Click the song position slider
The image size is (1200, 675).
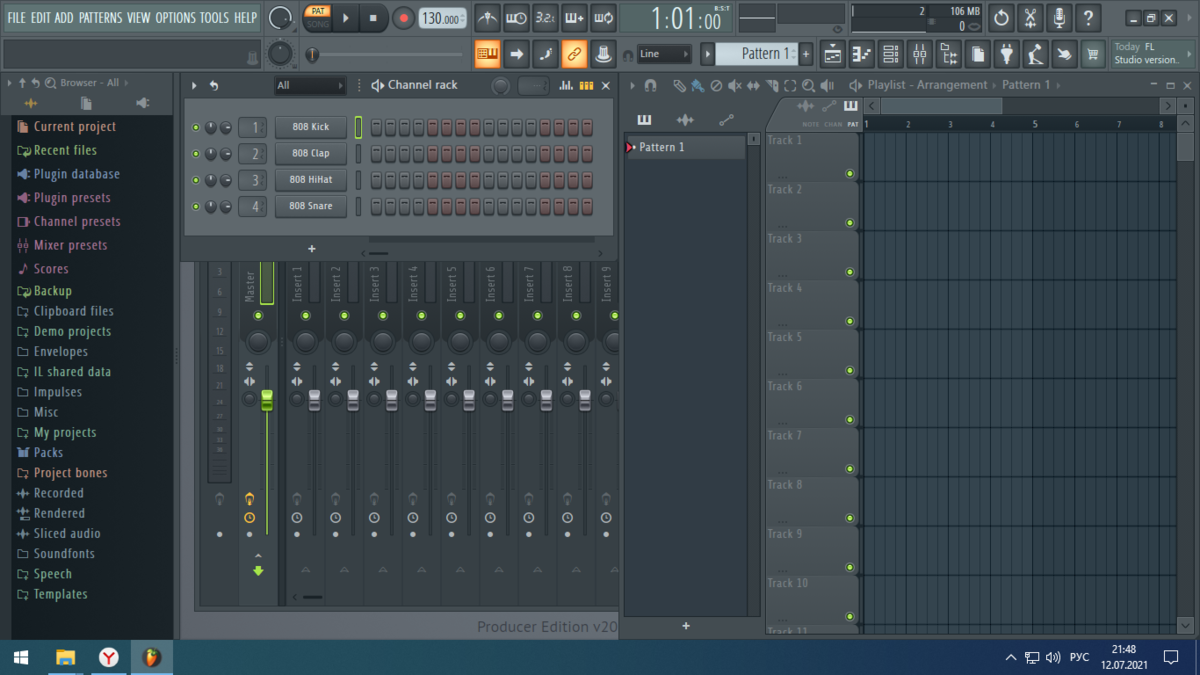pos(384,54)
